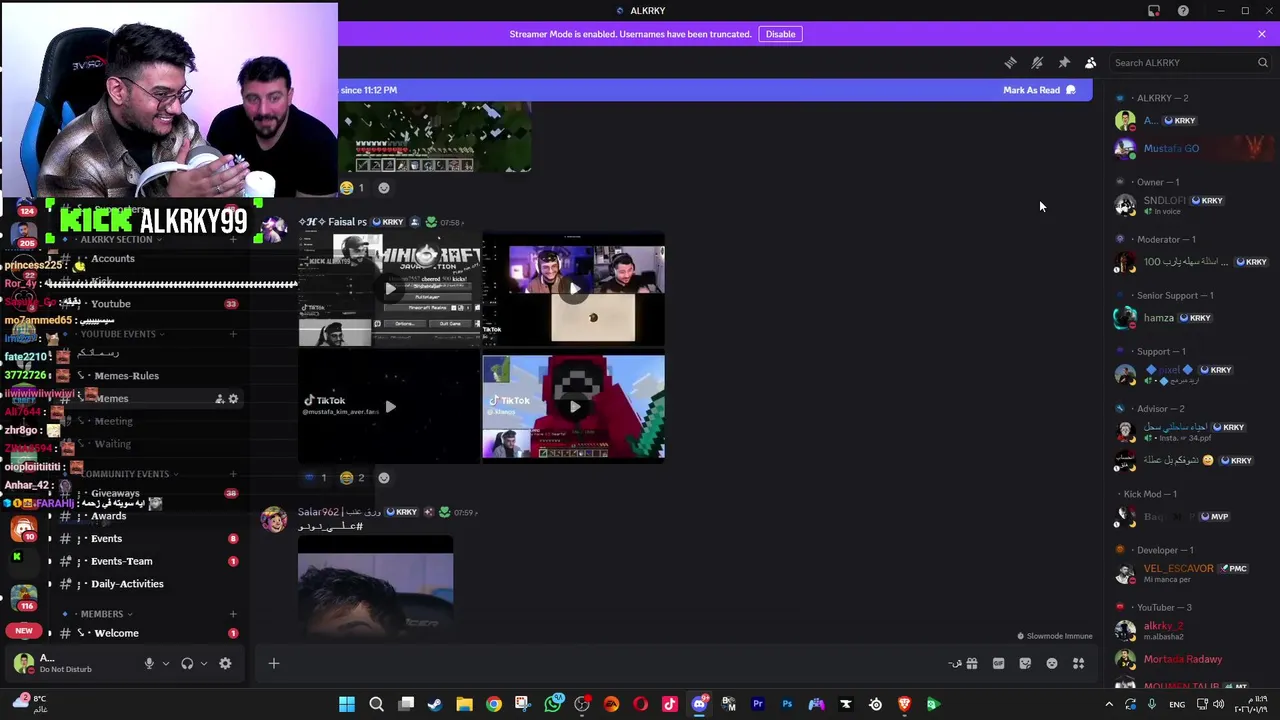The image size is (1280, 720).
Task: Dismiss the Streamer Mode banner
Action: point(1262,34)
